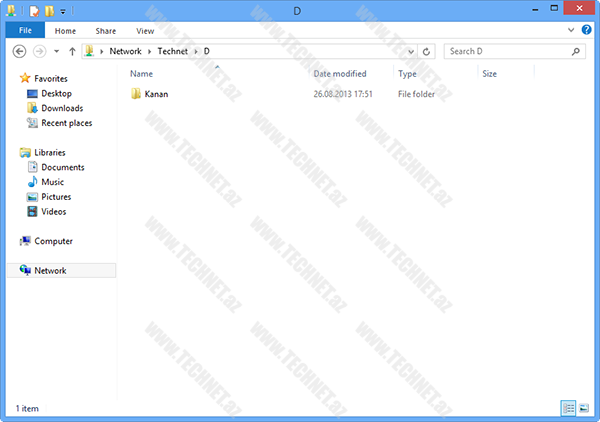
Task: Open the Documents library
Action: click(63, 167)
